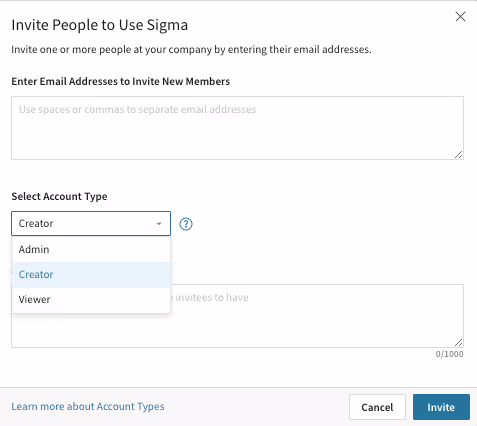
Task: Select Creator option in the list
Action: click(91, 275)
